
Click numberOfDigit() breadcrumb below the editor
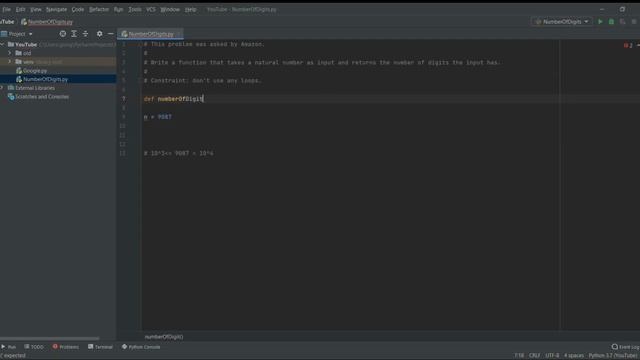[164, 337]
